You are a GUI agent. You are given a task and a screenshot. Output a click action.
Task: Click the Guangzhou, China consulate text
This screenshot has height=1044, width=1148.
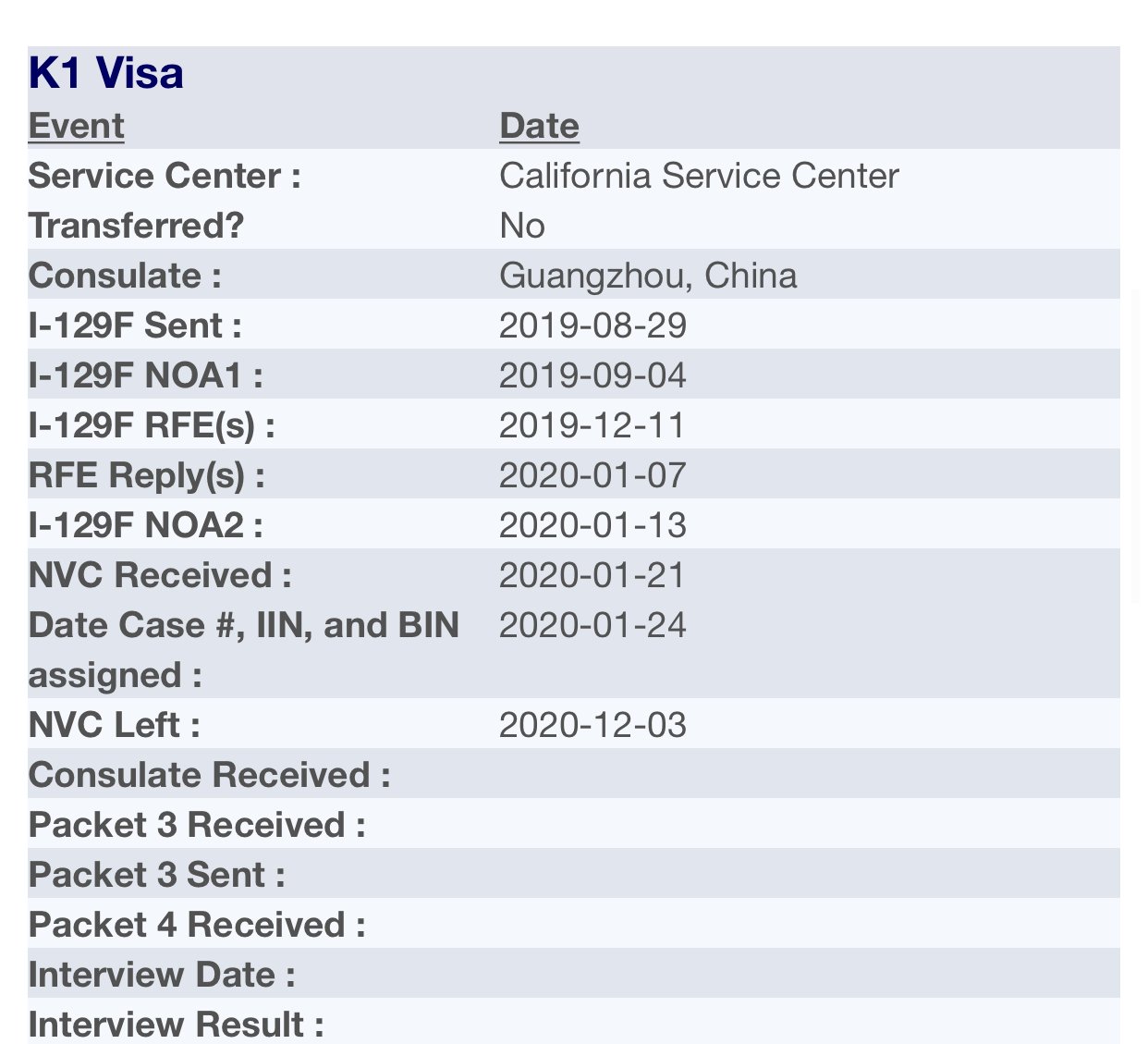648,276
